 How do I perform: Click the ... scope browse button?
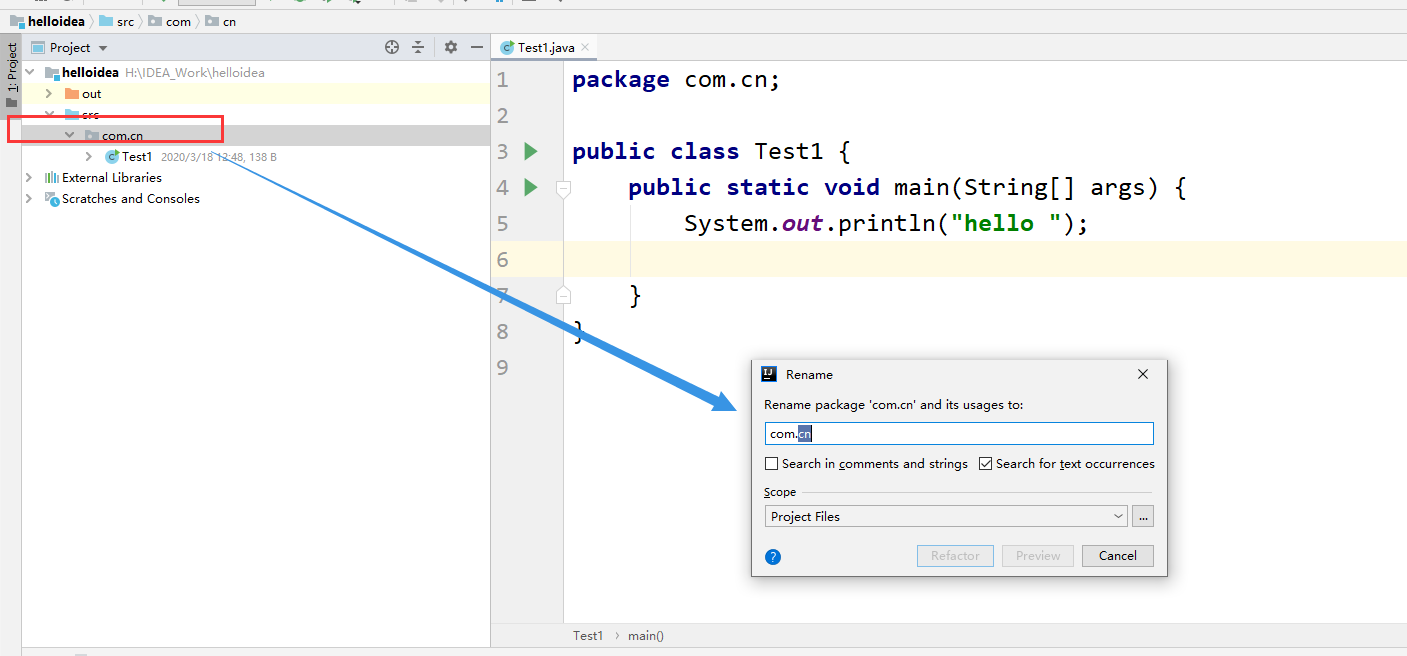[1143, 517]
